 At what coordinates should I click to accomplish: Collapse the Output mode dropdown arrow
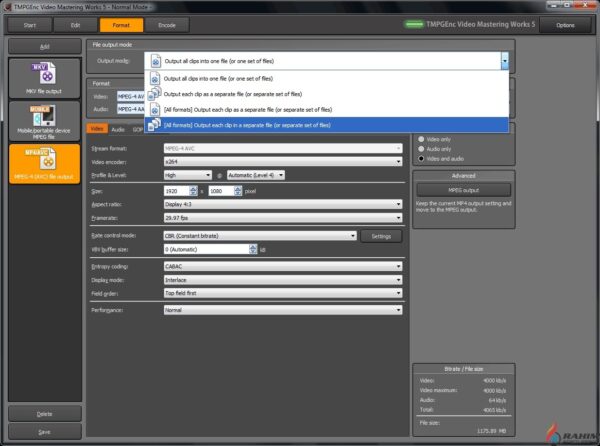pos(505,61)
